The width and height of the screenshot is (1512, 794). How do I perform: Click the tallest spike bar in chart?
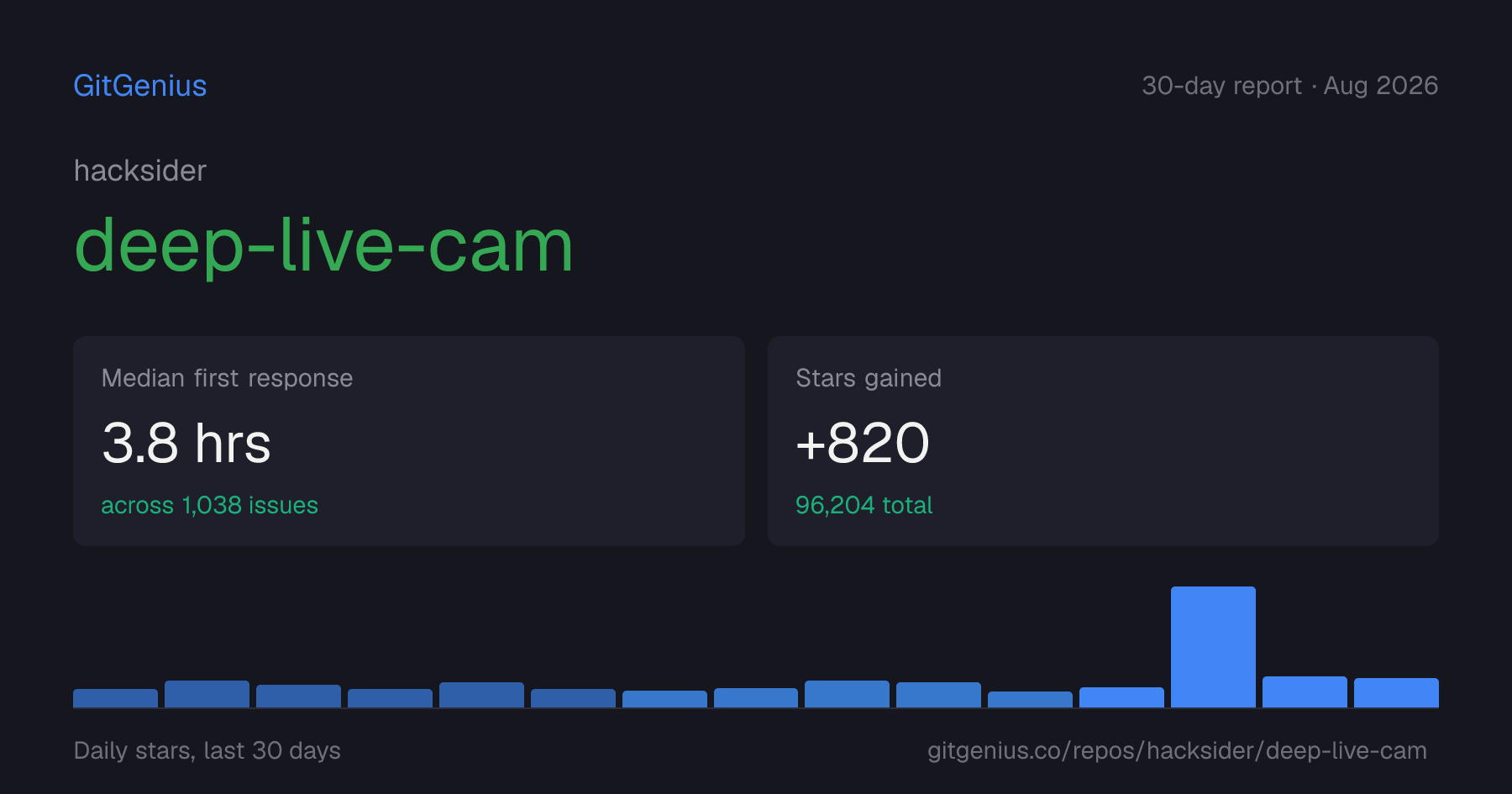point(1213,647)
